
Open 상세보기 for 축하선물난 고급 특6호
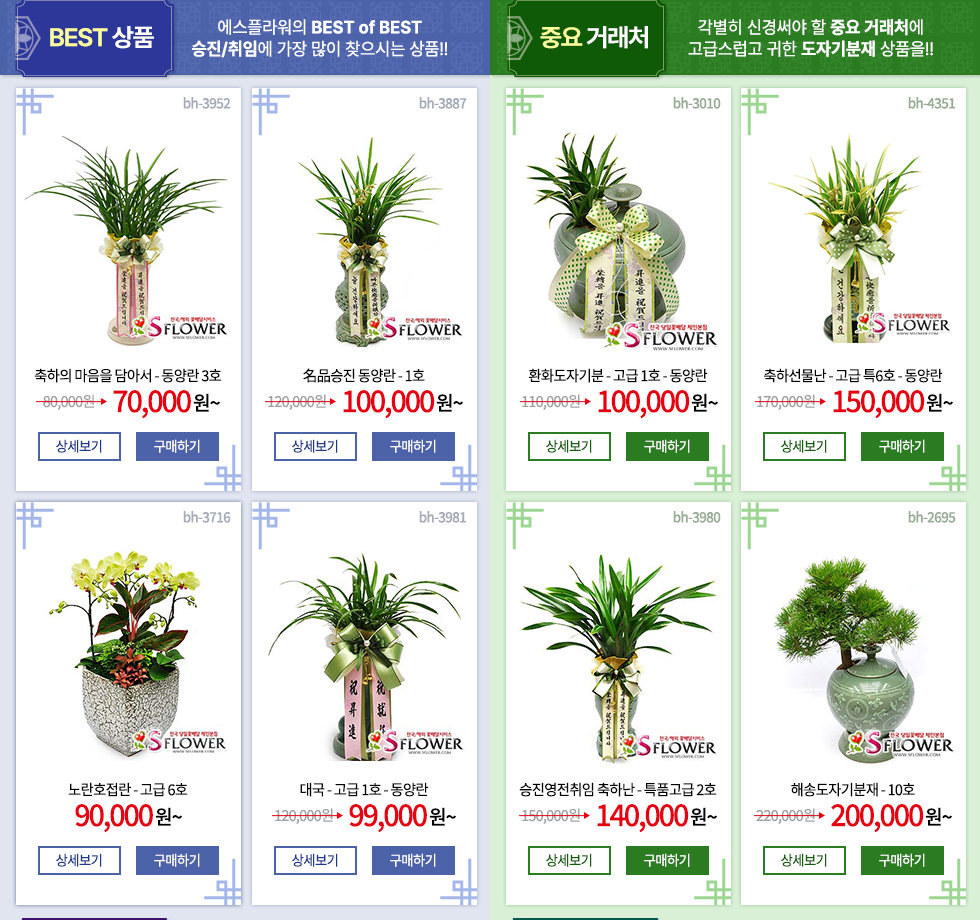[804, 446]
